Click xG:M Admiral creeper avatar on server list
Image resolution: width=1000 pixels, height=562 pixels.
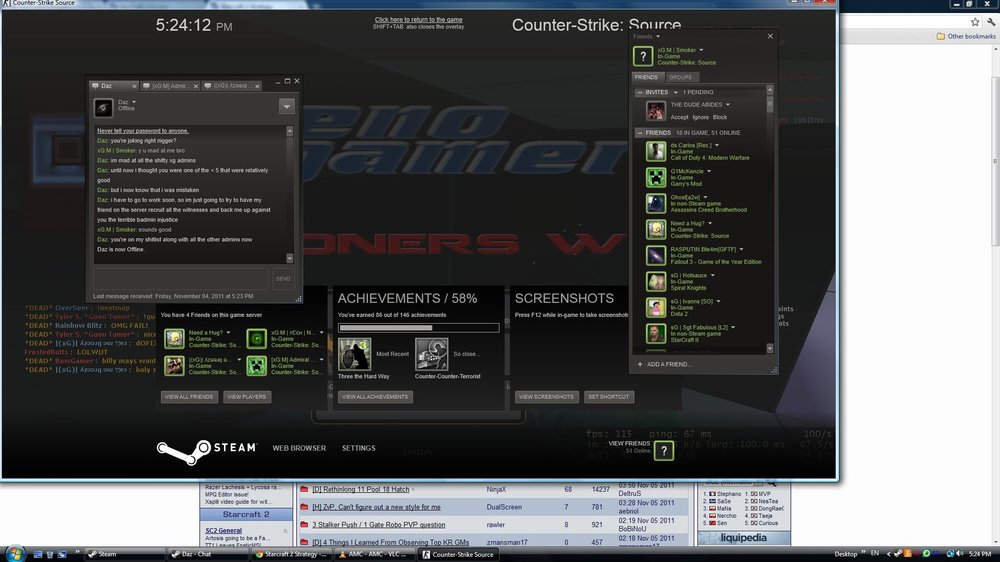[256, 366]
